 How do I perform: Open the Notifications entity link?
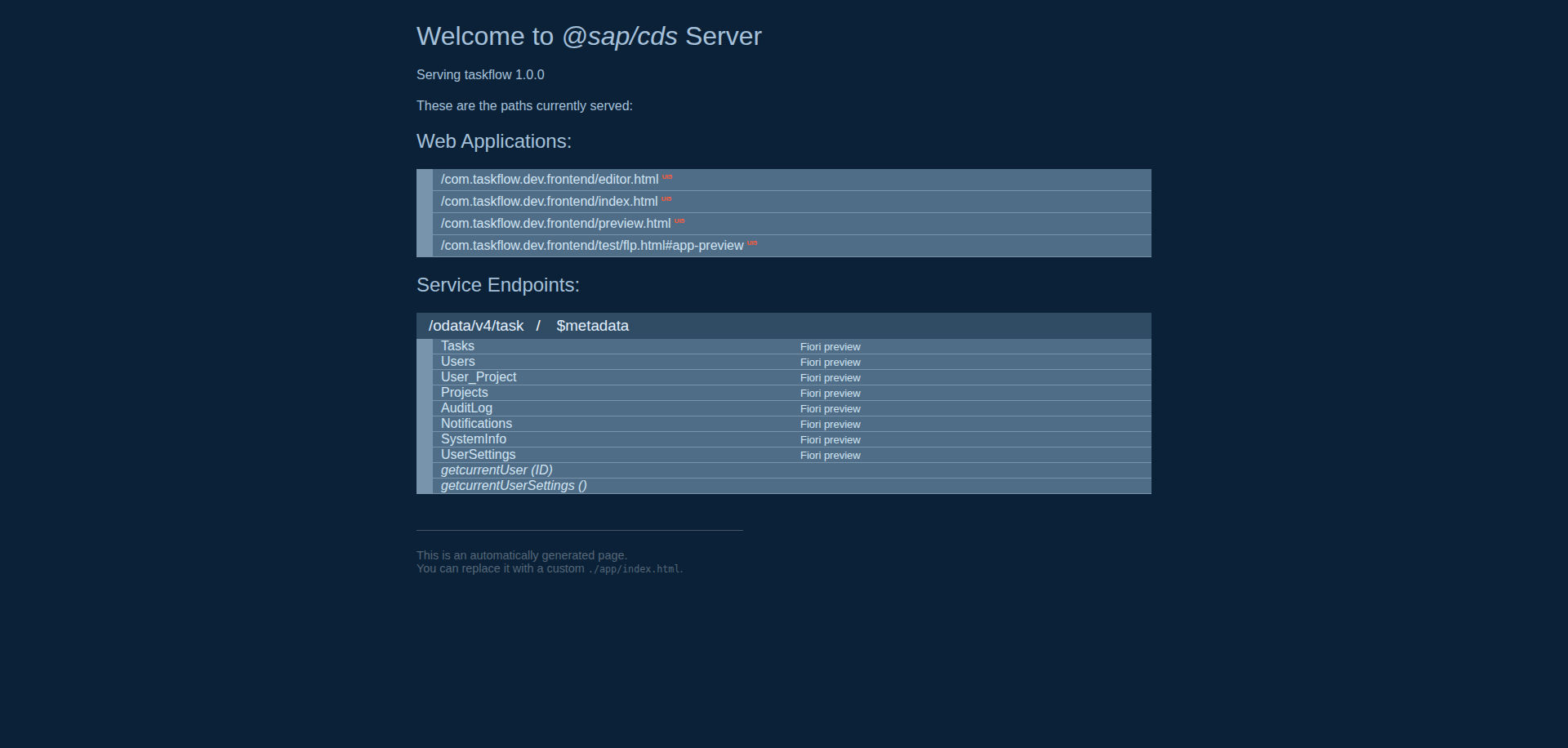476,424
